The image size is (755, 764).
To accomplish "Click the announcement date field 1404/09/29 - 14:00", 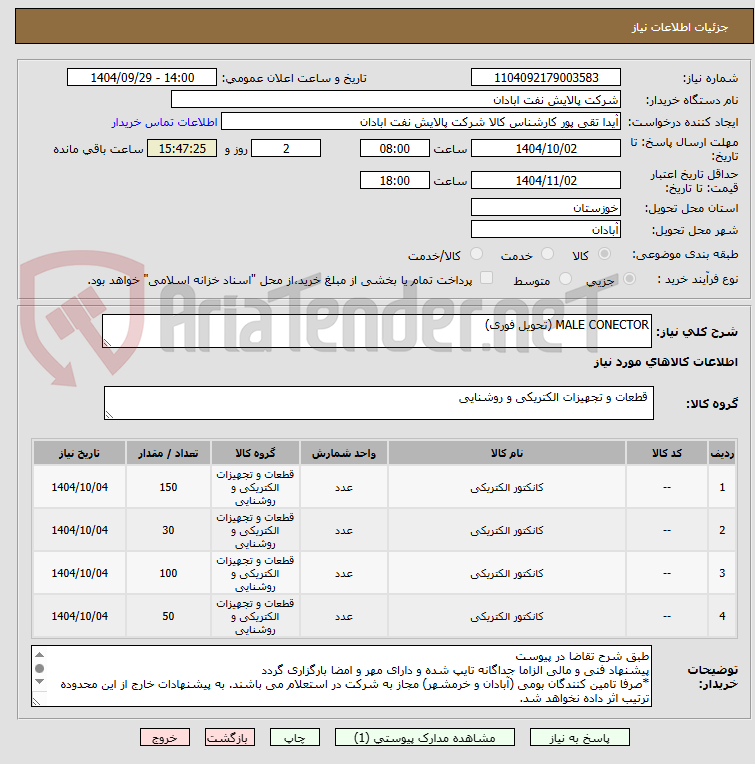I will 142,77.
